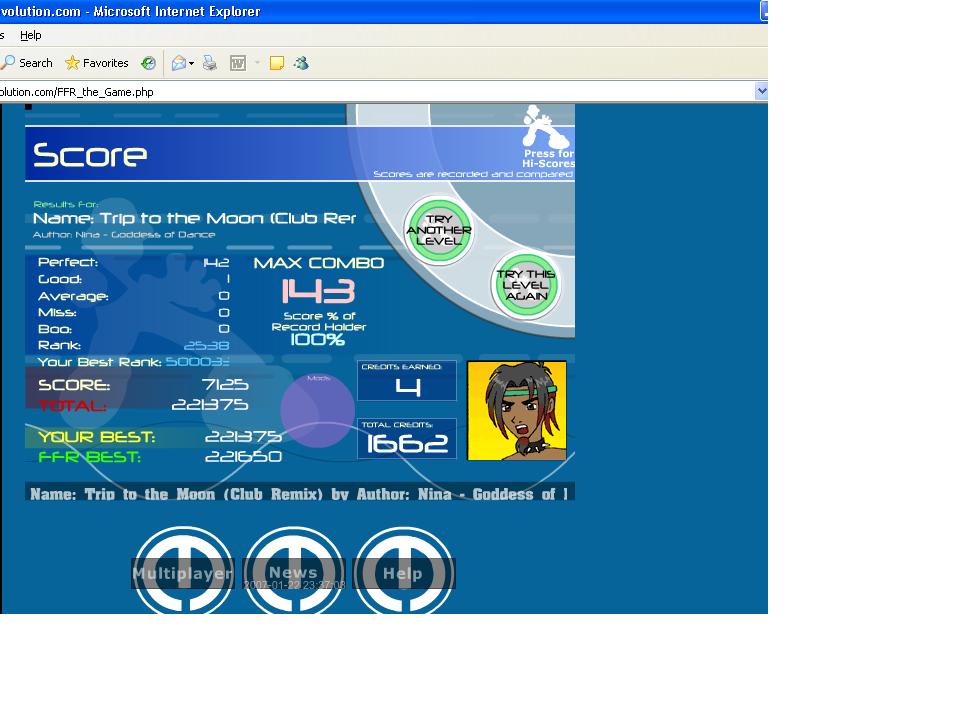
Task: Click the History clock icon
Action: tap(148, 63)
